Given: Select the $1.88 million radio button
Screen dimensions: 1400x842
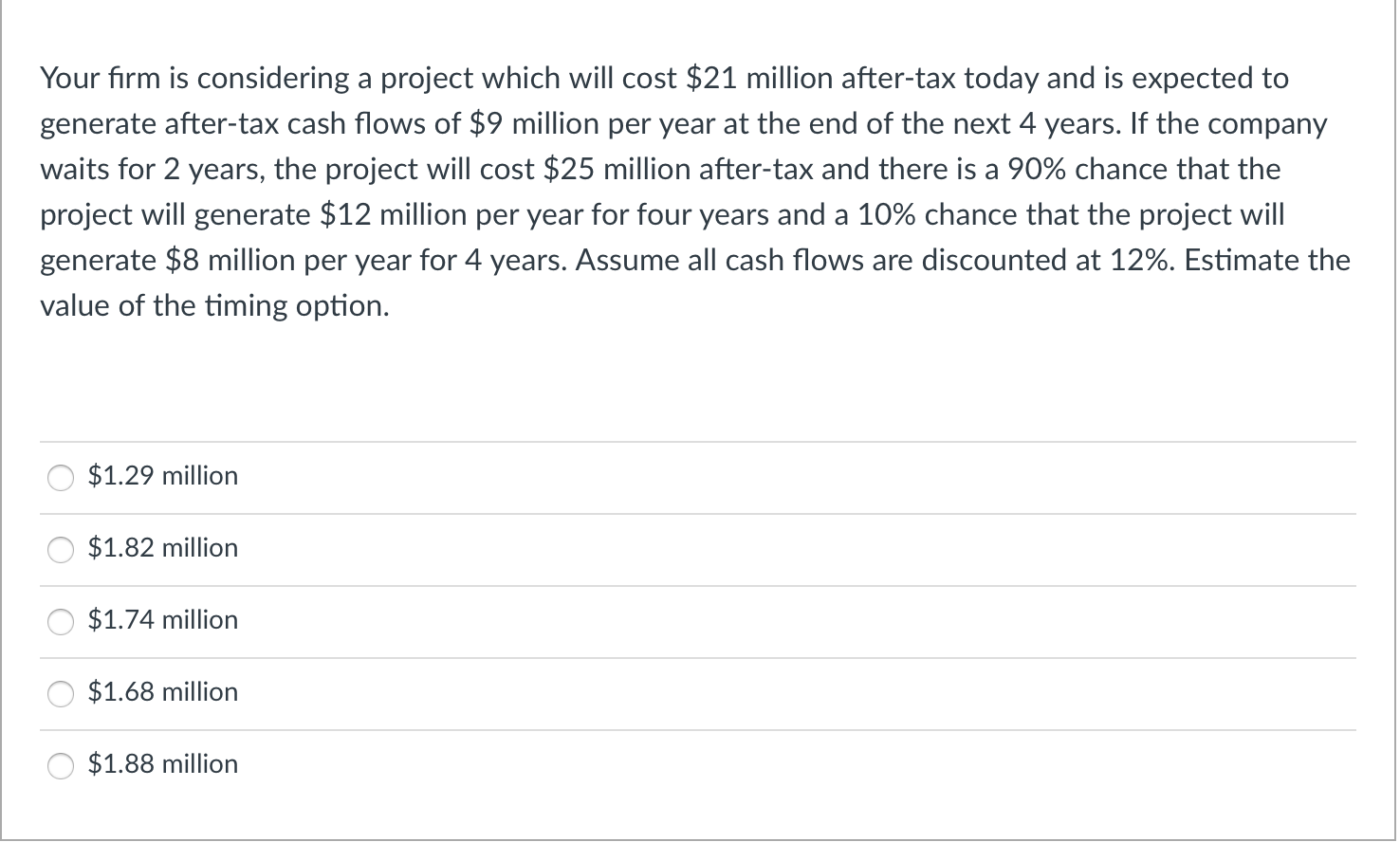Looking at the screenshot, I should click(60, 766).
